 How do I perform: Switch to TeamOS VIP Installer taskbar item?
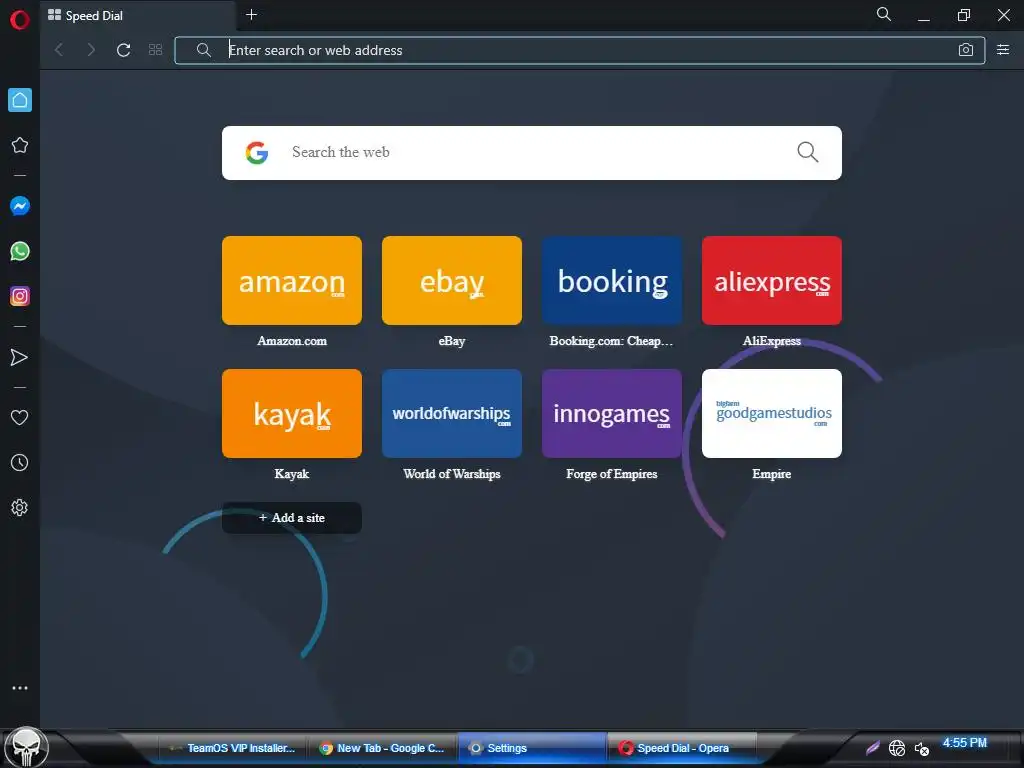232,748
